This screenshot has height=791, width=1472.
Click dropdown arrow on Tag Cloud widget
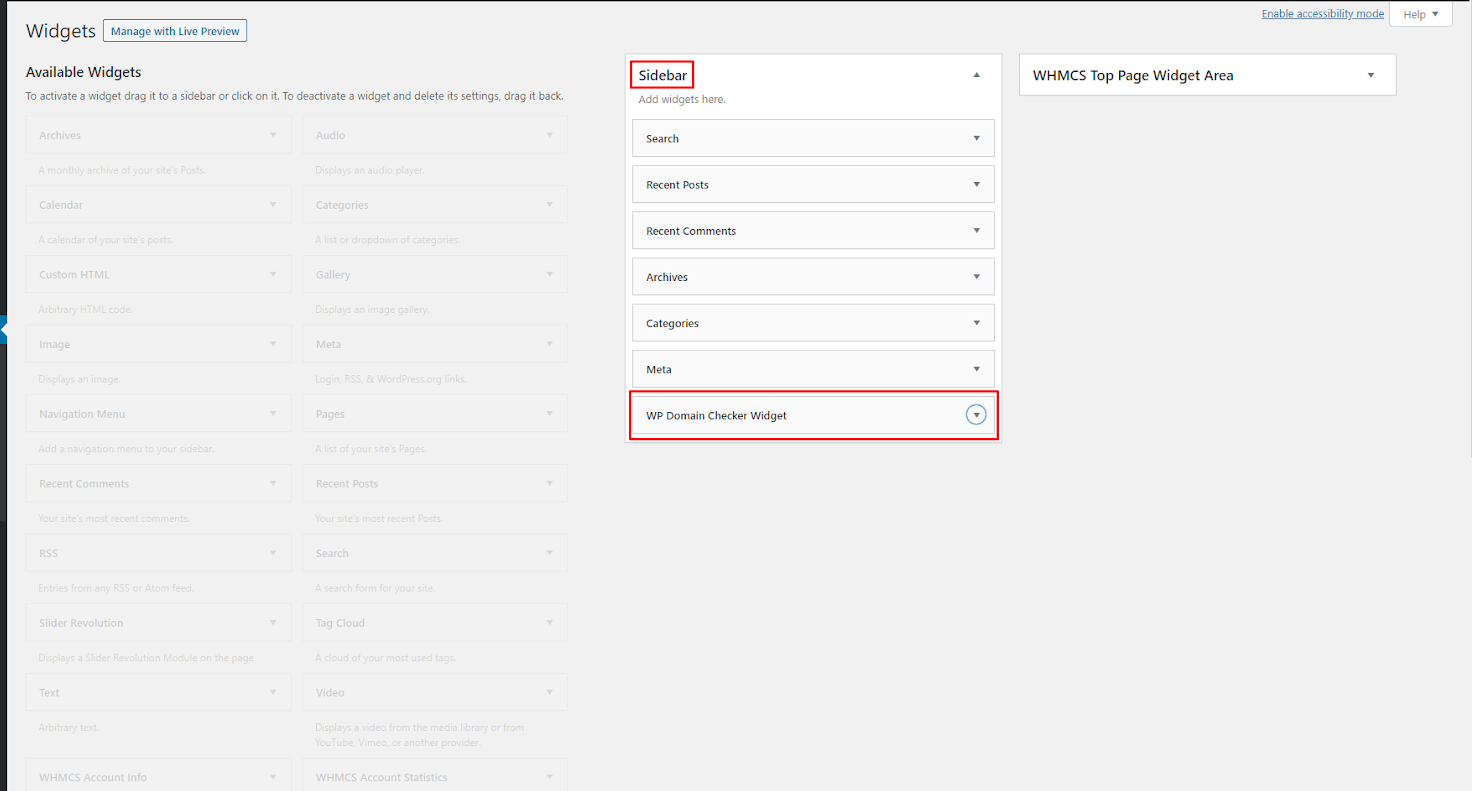click(x=550, y=623)
